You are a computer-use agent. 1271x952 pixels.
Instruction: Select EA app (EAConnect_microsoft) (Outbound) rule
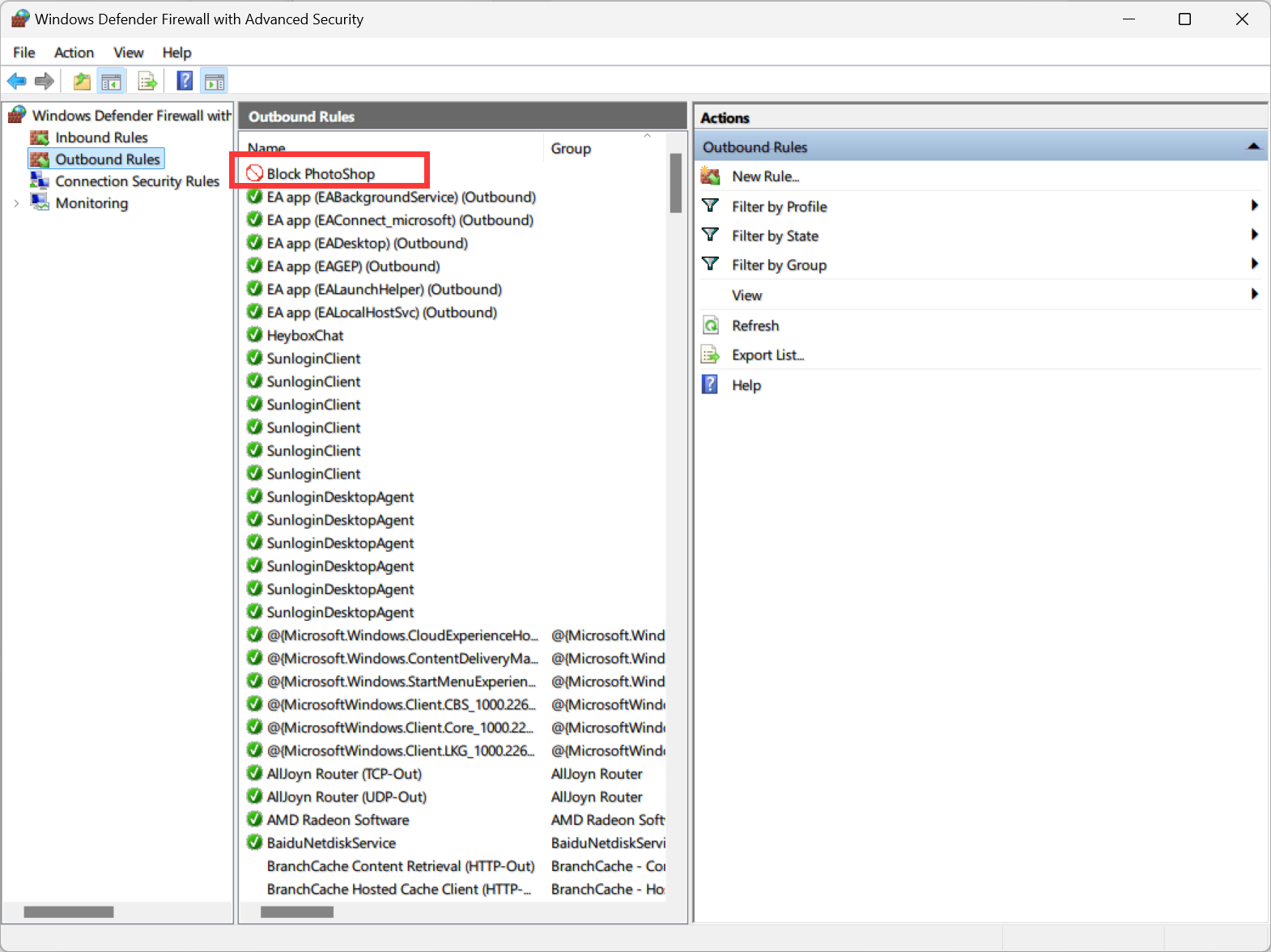click(x=400, y=220)
